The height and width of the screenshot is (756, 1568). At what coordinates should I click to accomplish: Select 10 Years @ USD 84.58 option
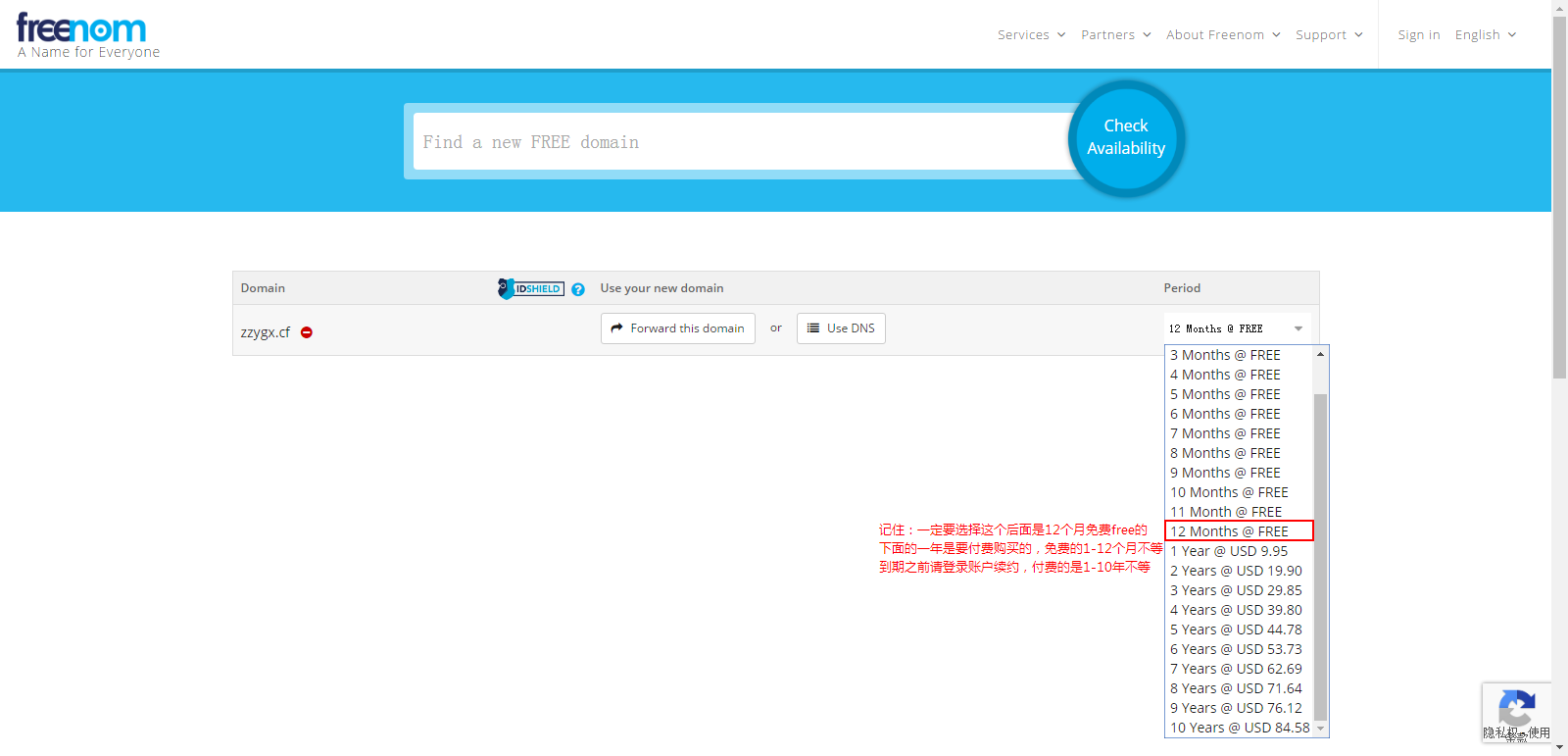tap(1240, 728)
